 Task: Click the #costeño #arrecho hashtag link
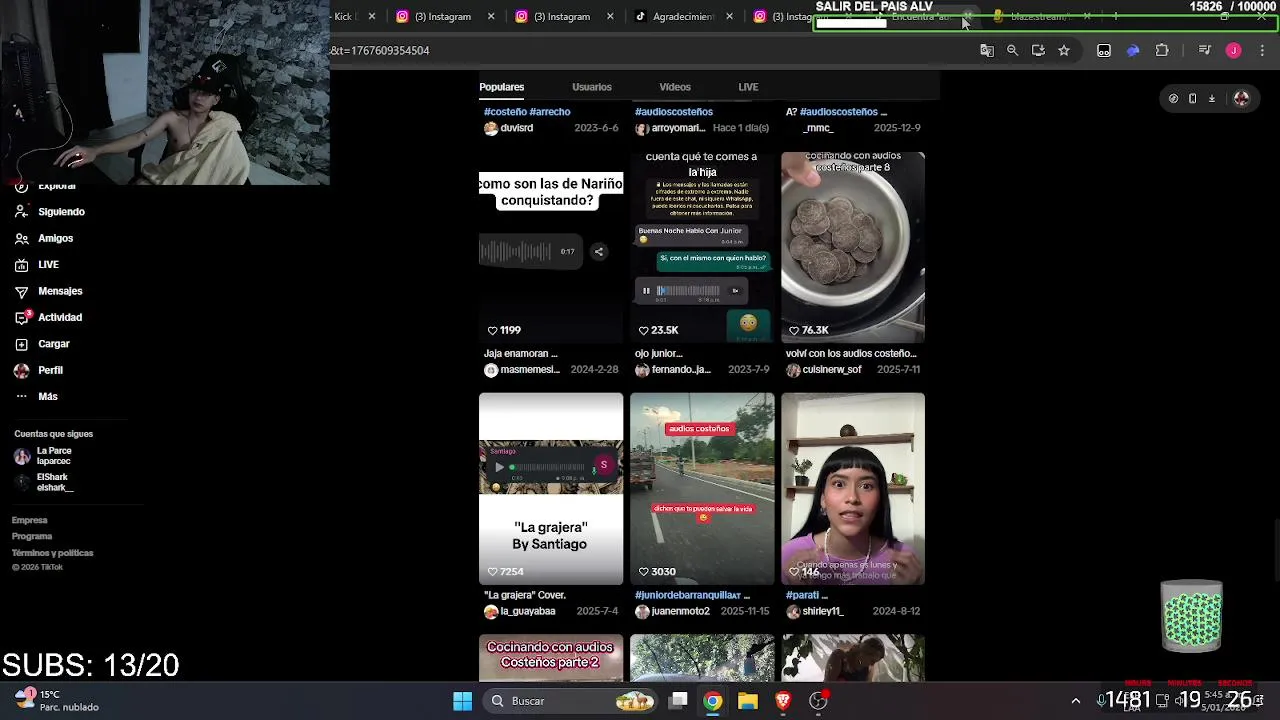pyautogui.click(x=527, y=112)
